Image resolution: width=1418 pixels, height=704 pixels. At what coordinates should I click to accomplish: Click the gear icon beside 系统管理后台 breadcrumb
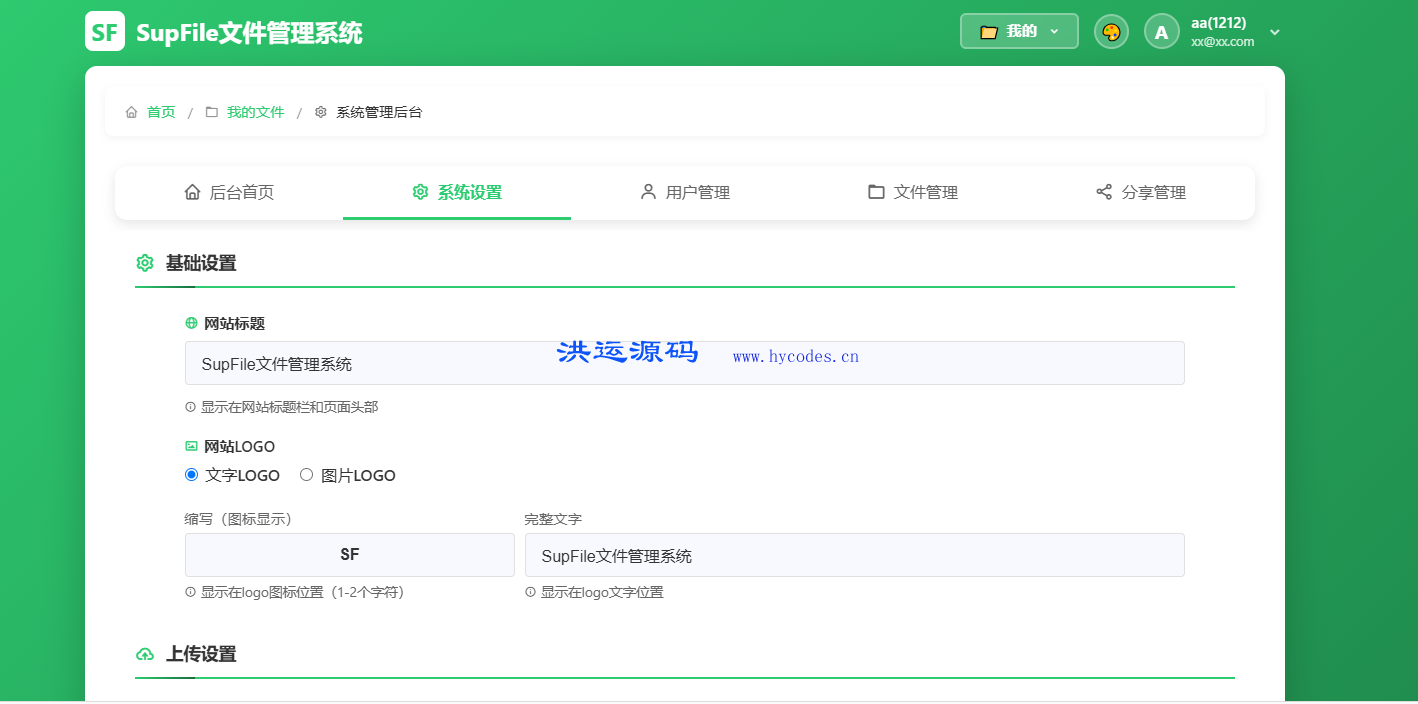click(320, 112)
